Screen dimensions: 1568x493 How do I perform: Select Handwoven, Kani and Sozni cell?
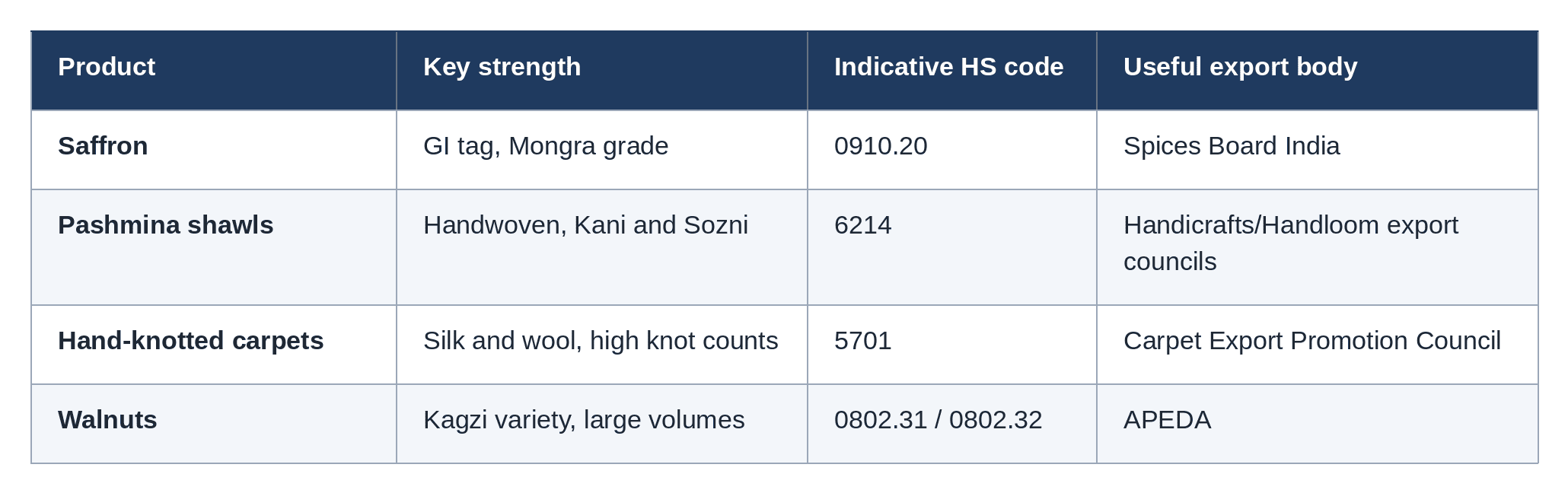coord(602,247)
